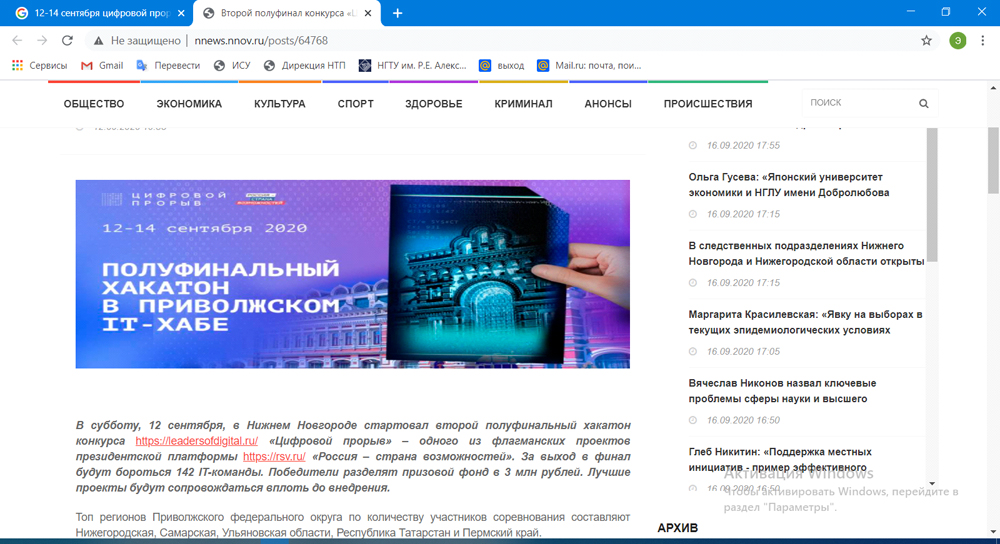The image size is (1000, 544).
Task: Open the выход bookmark
Action: click(x=502, y=65)
